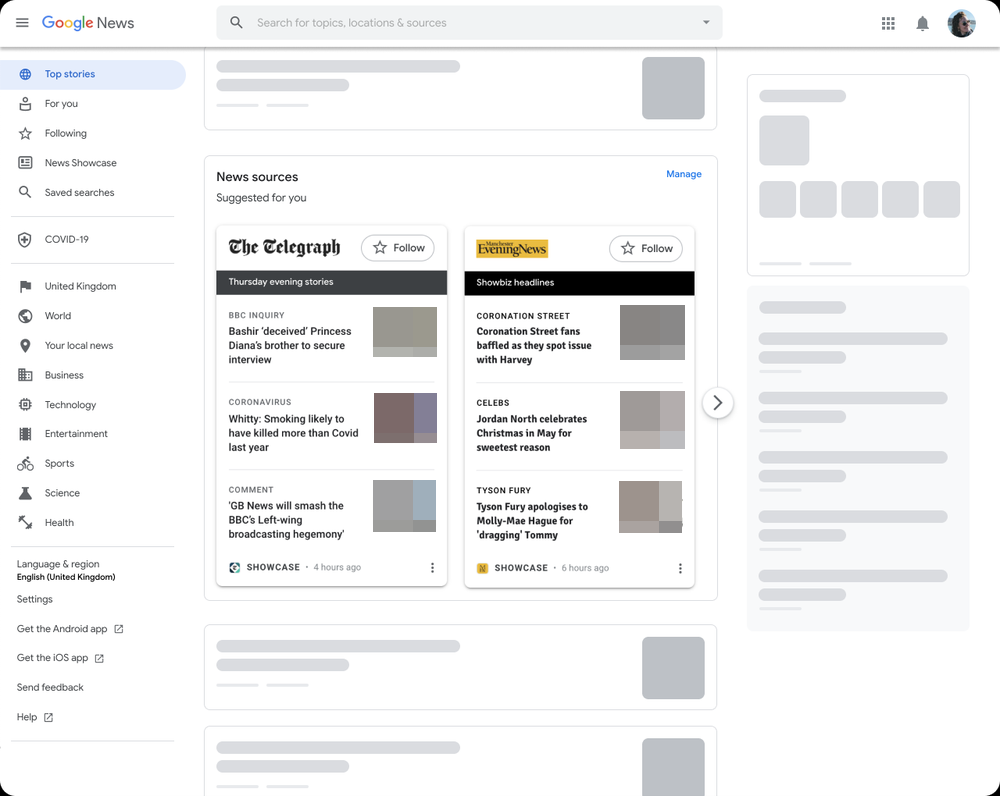Screen dimensions: 1000x796
Task: Click the profile avatar picture
Action: click(961, 23)
